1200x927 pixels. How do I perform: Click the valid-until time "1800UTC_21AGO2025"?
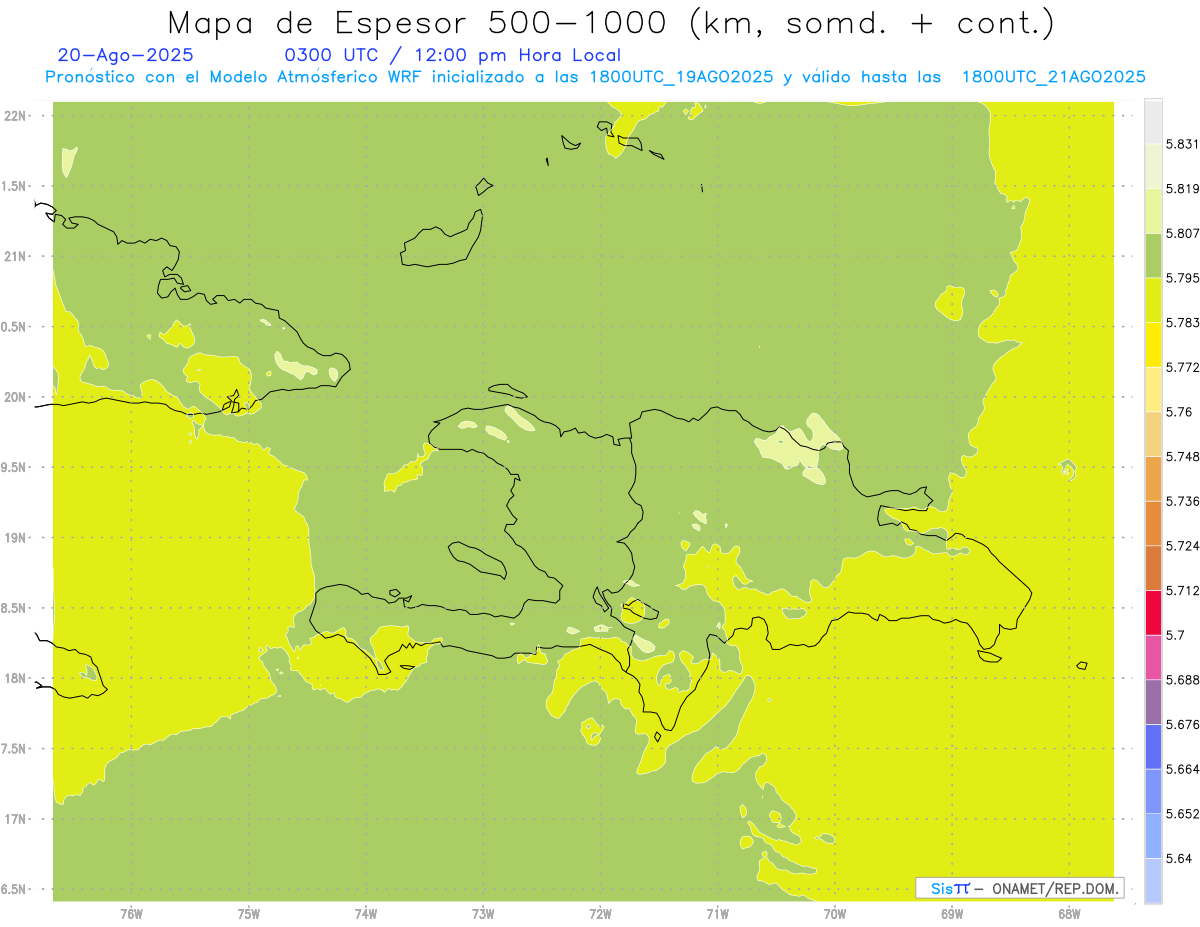(x=1053, y=77)
